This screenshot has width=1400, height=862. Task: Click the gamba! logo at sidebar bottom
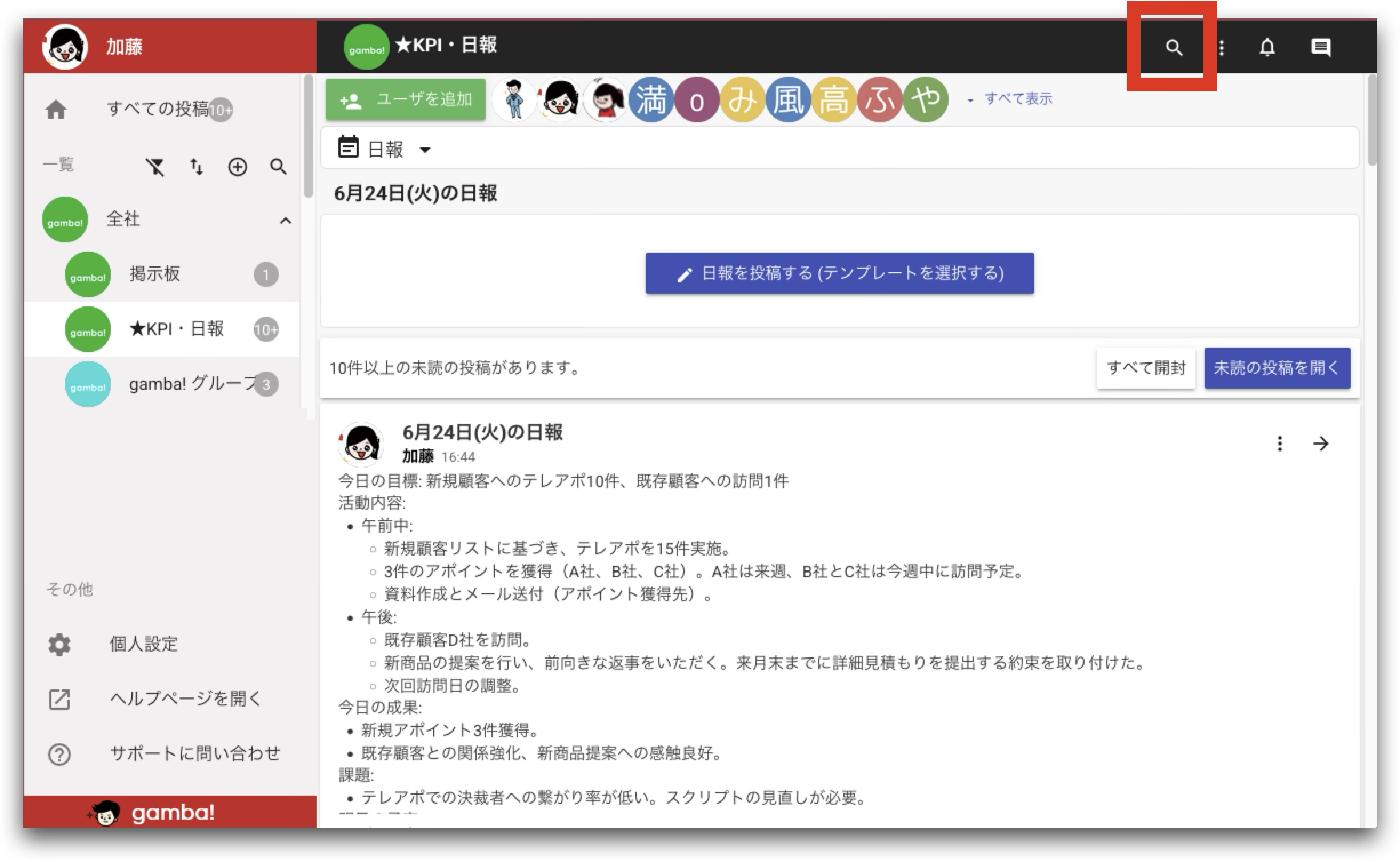pos(152,812)
